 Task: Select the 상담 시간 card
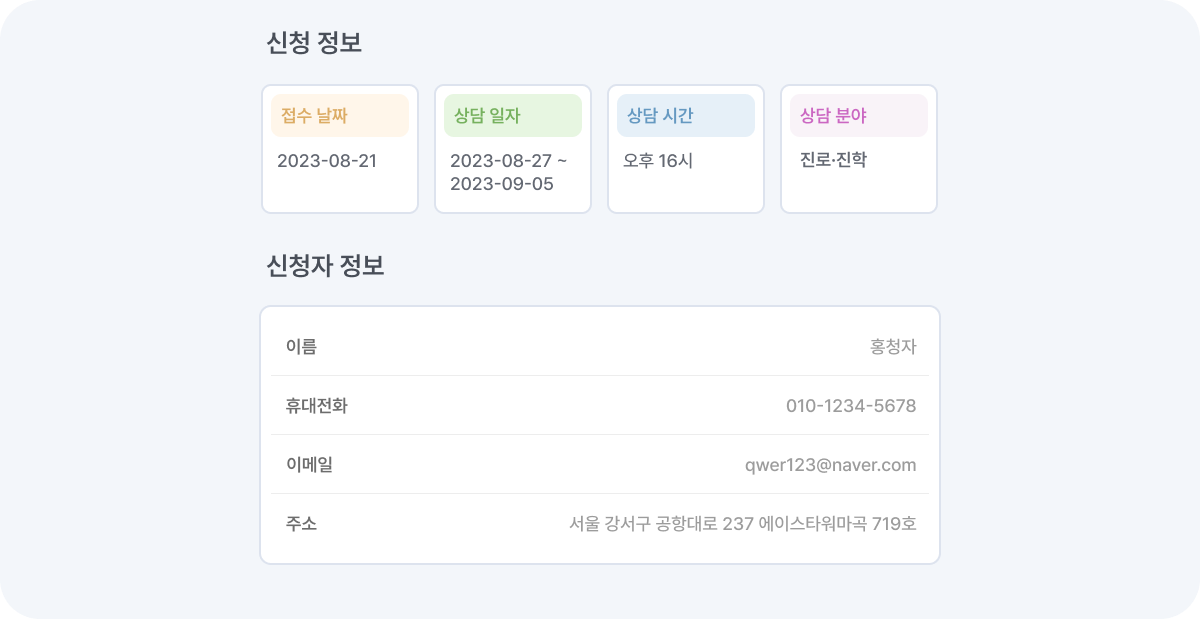(686, 148)
